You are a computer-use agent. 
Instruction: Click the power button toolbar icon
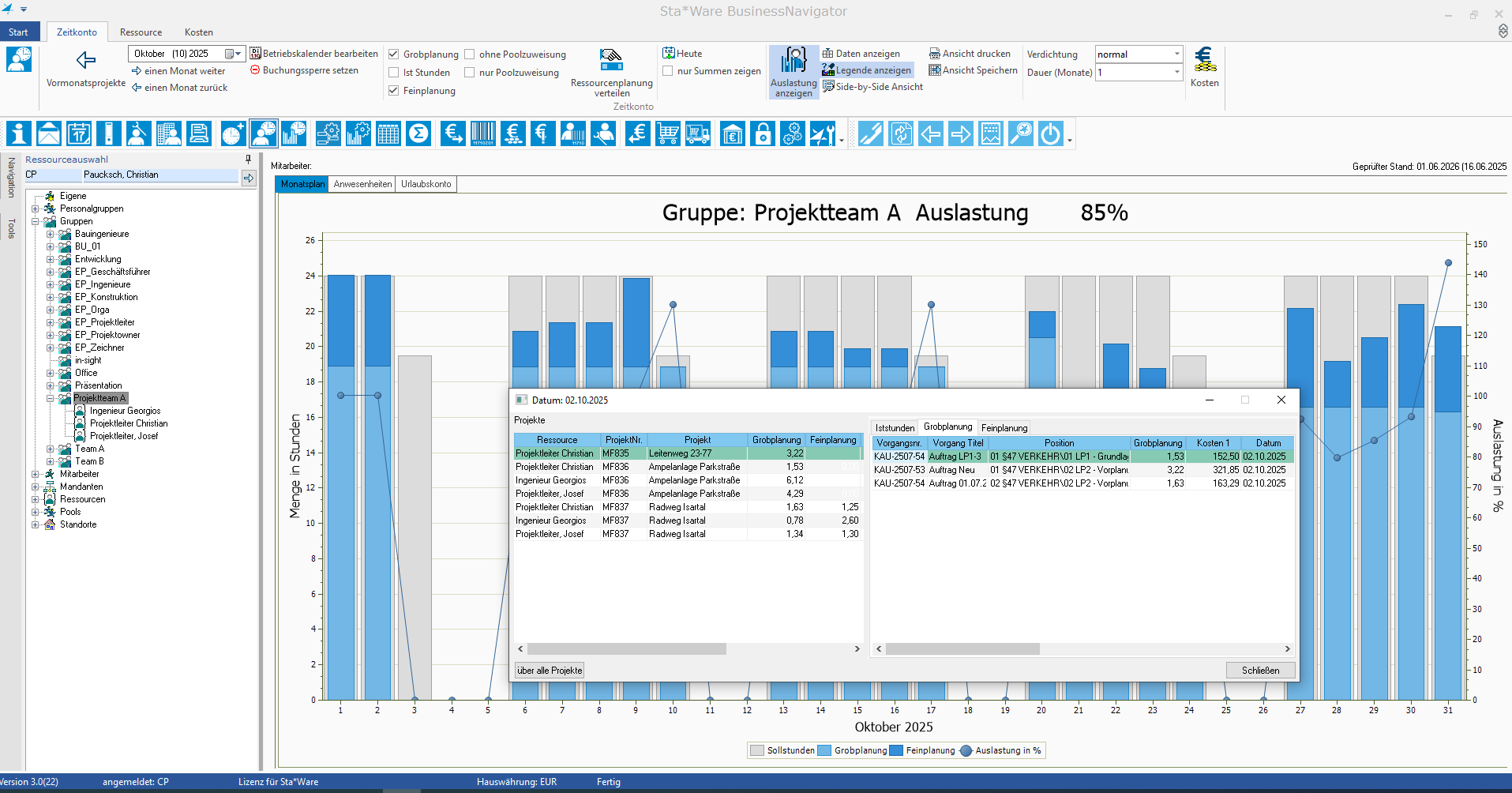click(x=1050, y=133)
